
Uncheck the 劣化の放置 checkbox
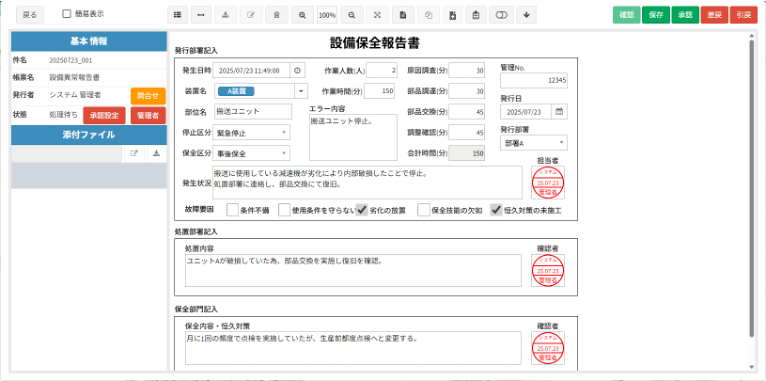coord(362,210)
